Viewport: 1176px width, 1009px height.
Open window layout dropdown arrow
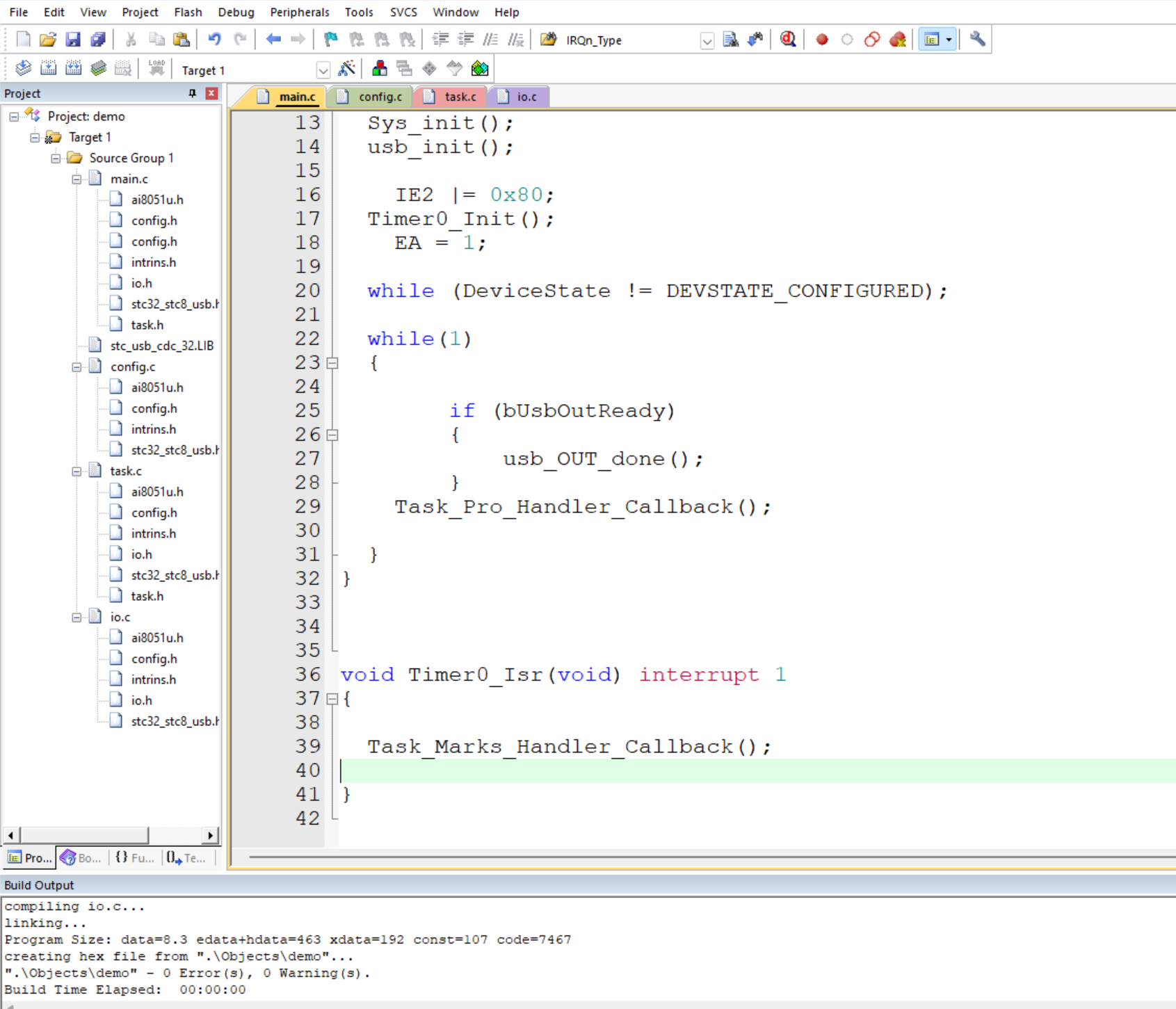(949, 40)
